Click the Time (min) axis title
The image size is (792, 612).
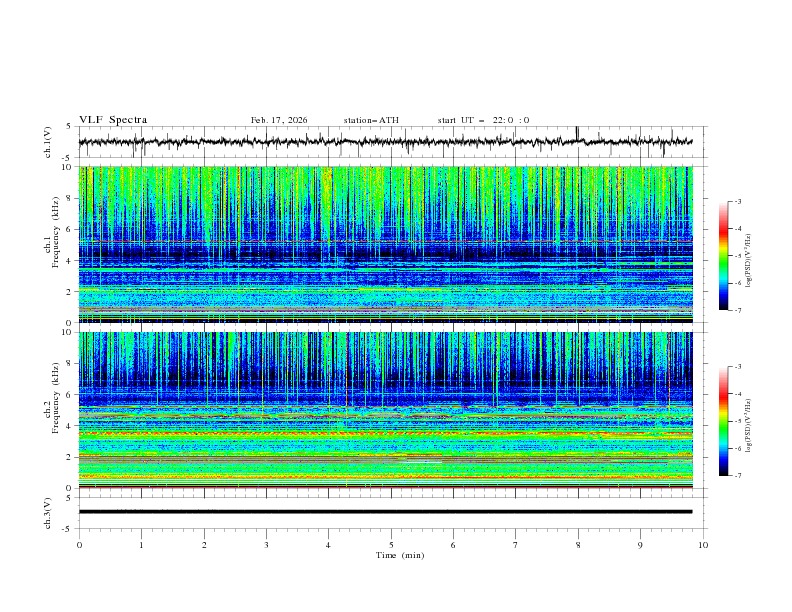point(398,555)
